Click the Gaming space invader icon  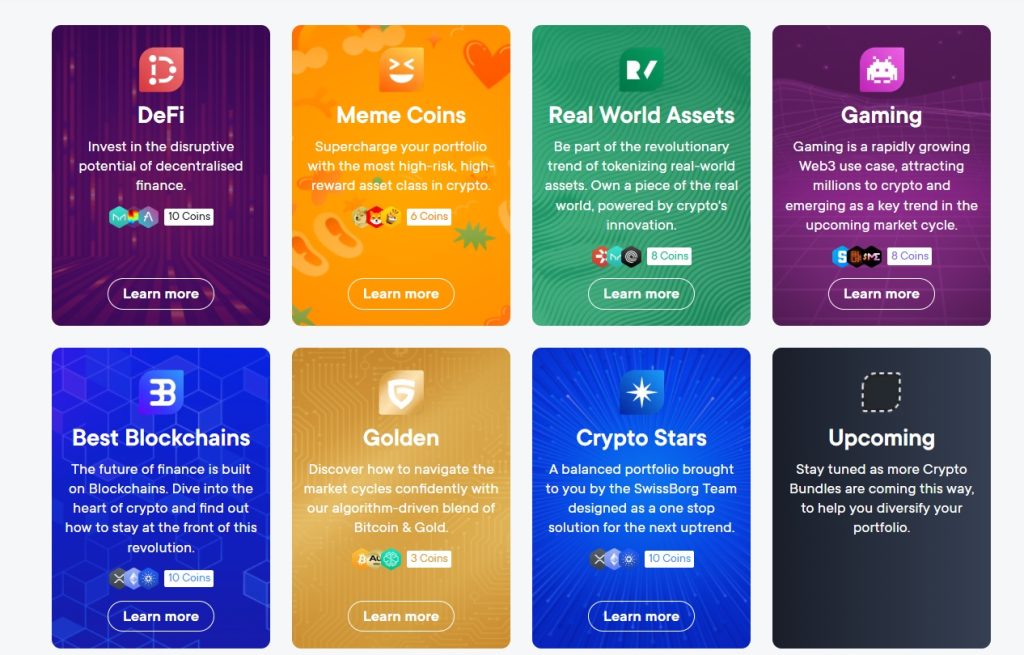tap(881, 70)
